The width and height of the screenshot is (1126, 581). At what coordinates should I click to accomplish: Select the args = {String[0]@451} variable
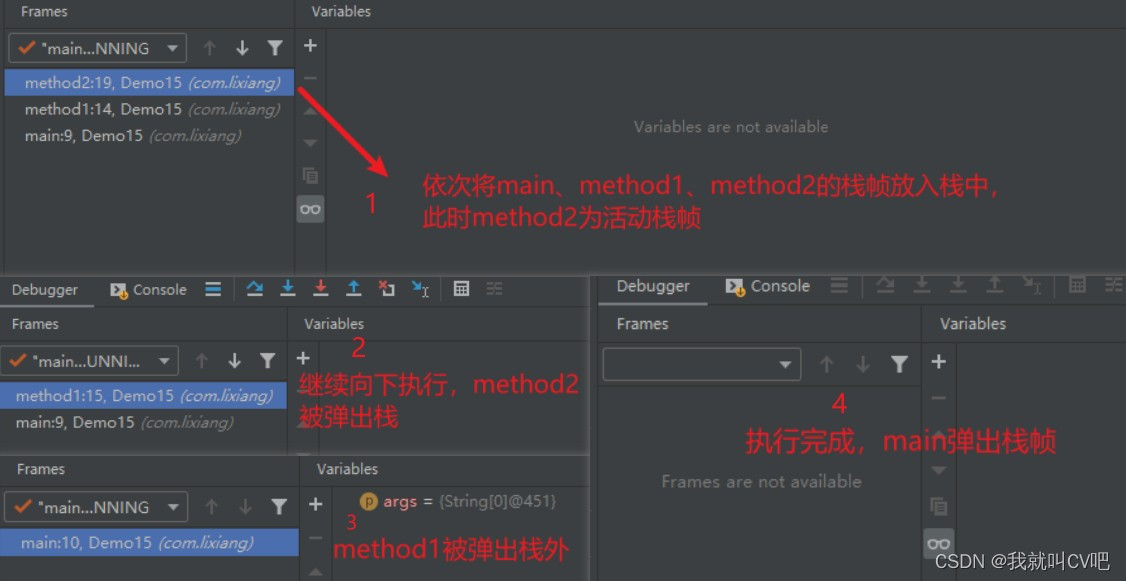(458, 501)
